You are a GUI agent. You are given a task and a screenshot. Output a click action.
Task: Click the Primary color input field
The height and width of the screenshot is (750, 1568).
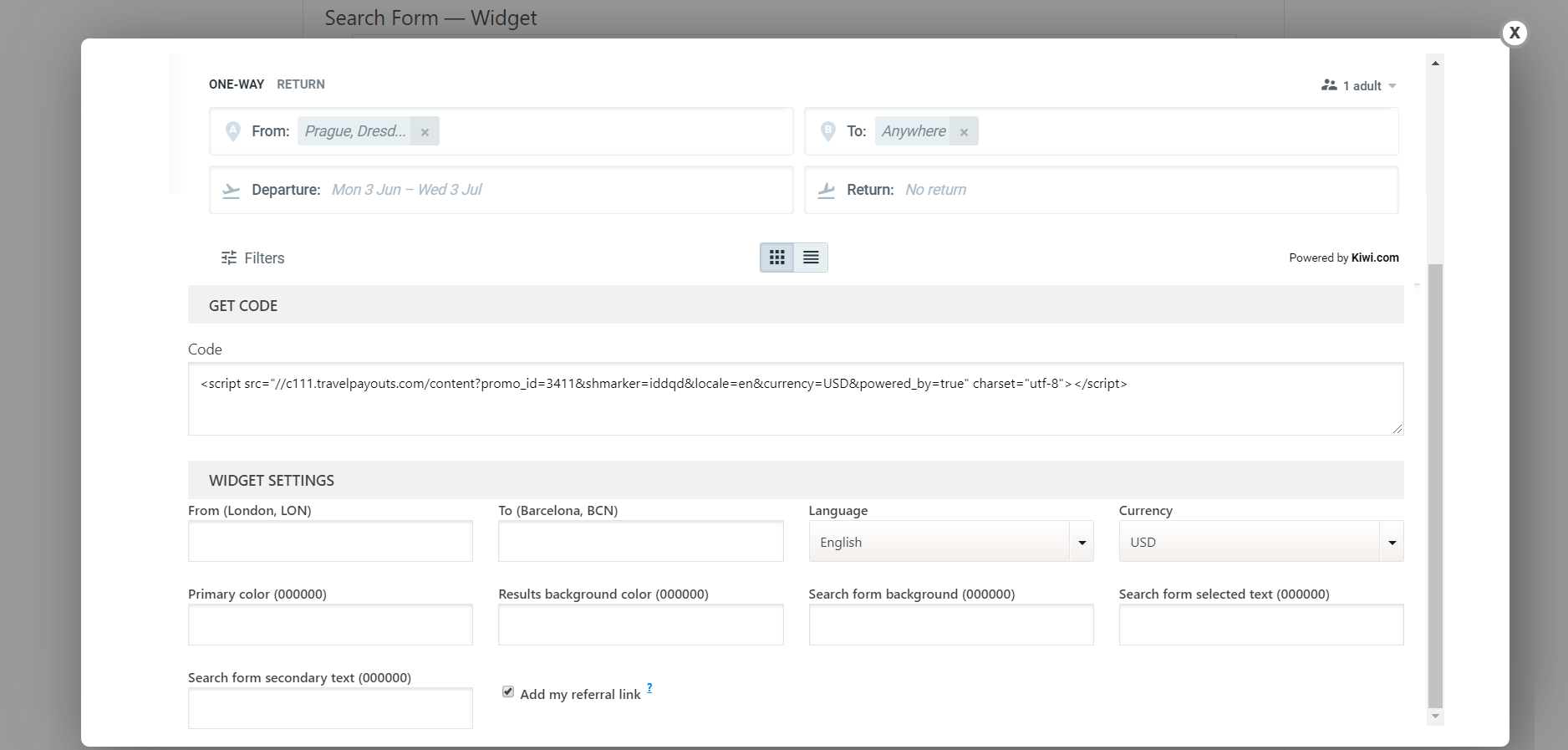pos(330,625)
